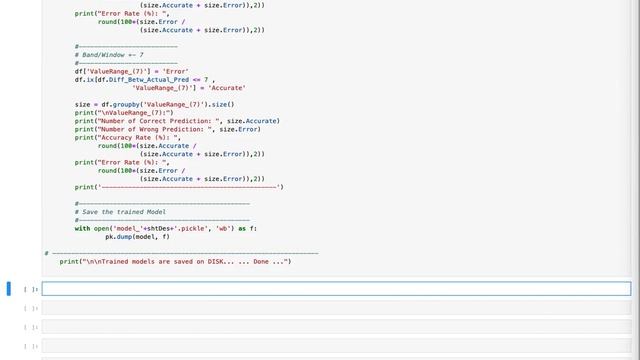Click the 'Trained models are saved on DISK' print line

click(176, 262)
